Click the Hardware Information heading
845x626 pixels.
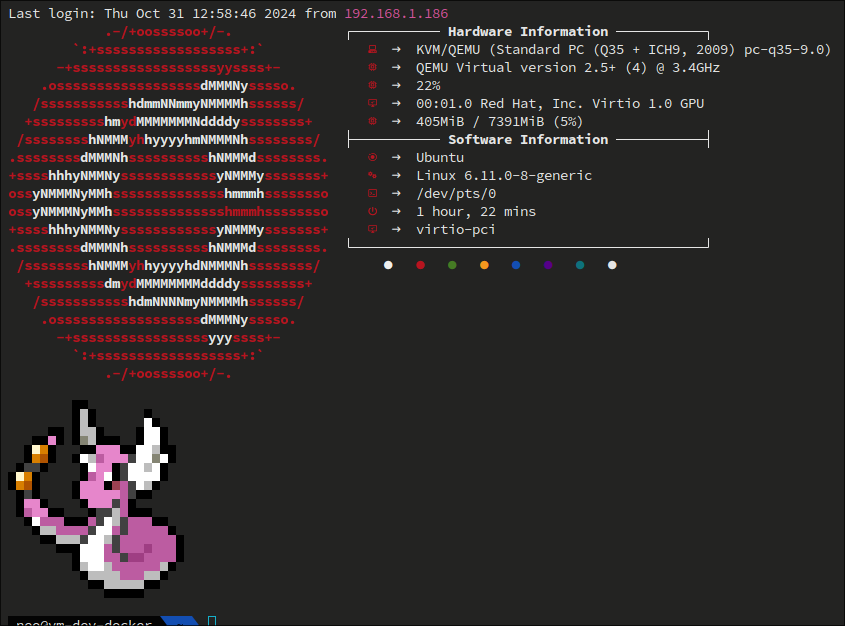(x=528, y=31)
